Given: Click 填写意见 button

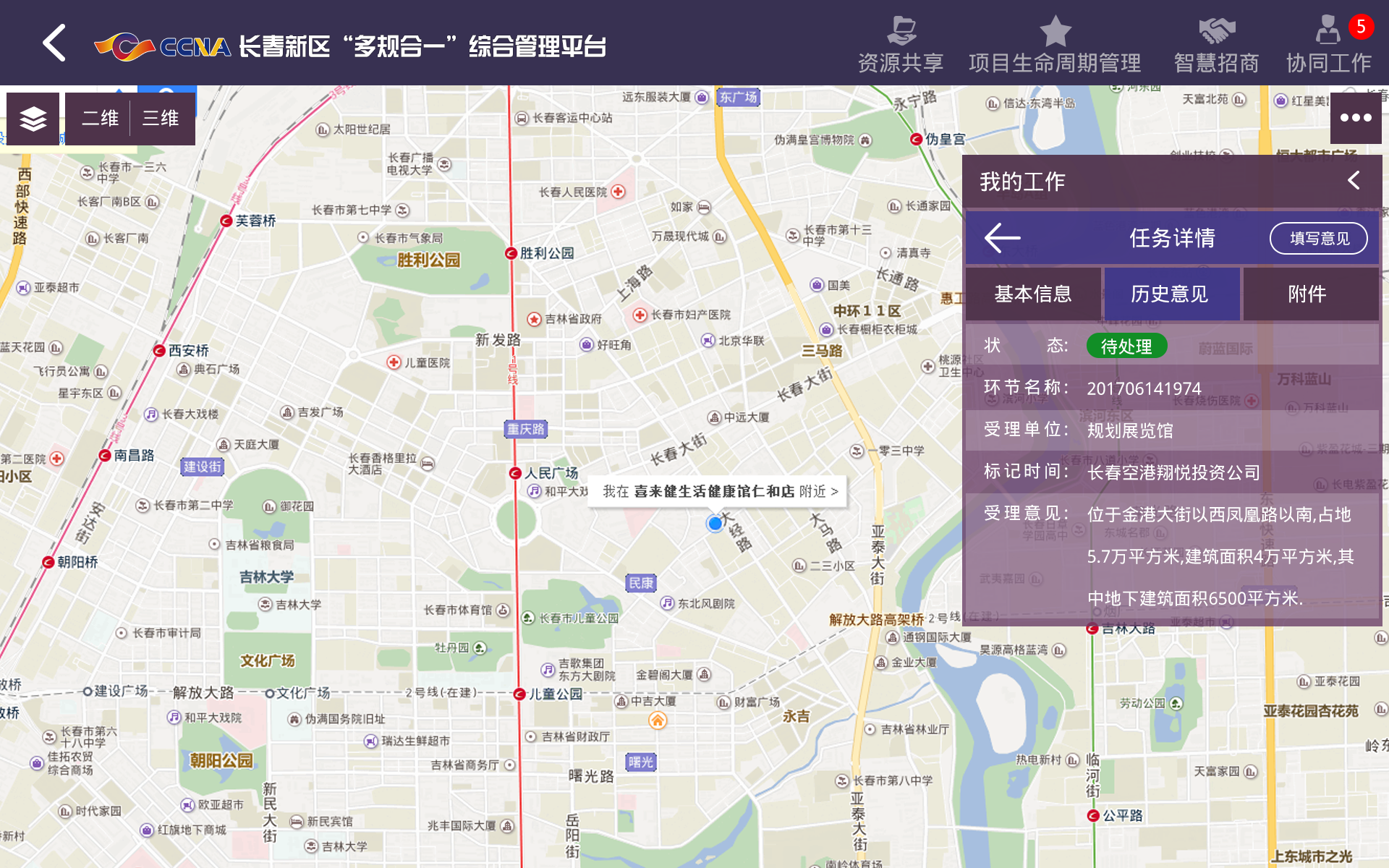Looking at the screenshot, I should pos(1319,238).
